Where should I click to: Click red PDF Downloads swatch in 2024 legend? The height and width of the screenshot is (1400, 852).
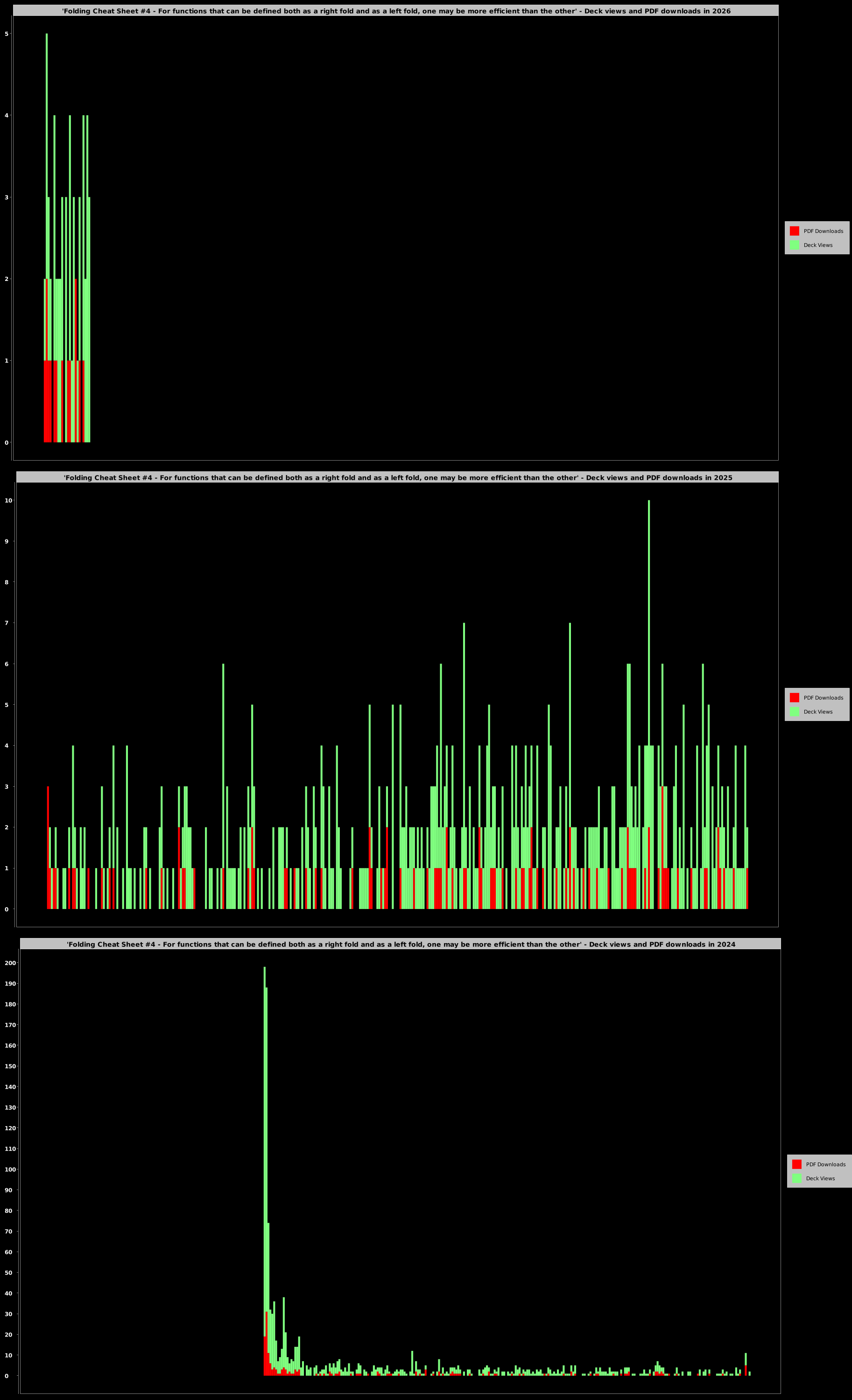[x=796, y=1164]
